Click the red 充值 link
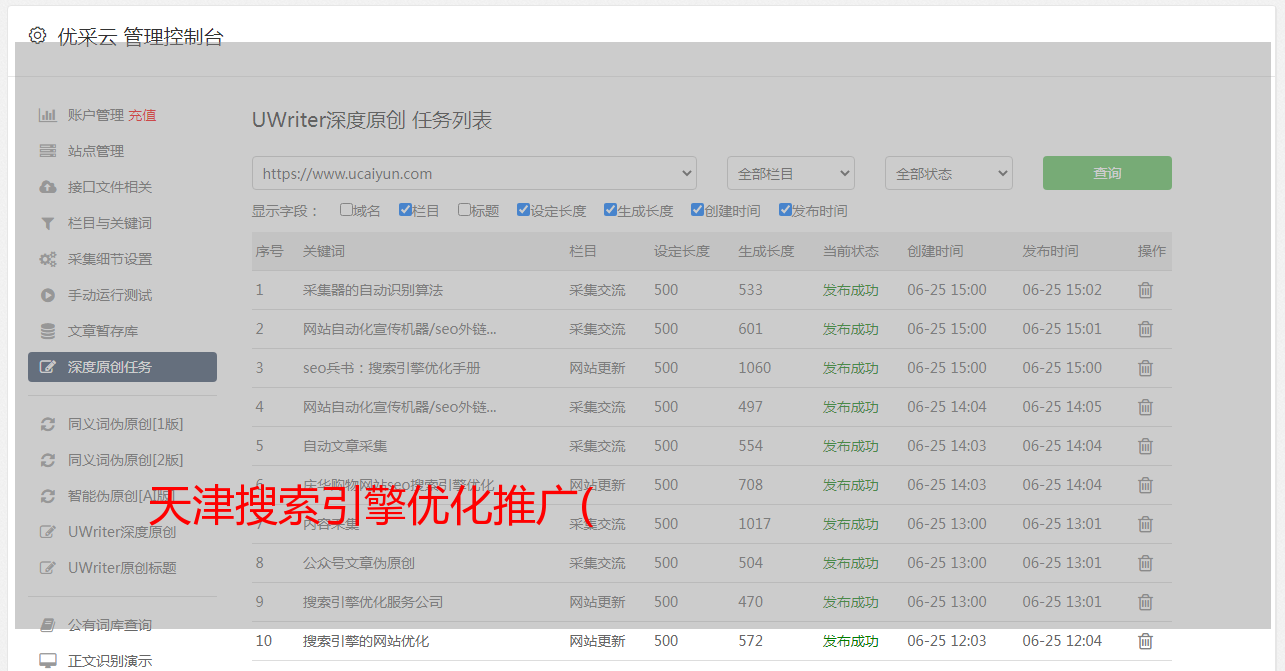The height and width of the screenshot is (671, 1285). coord(142,115)
